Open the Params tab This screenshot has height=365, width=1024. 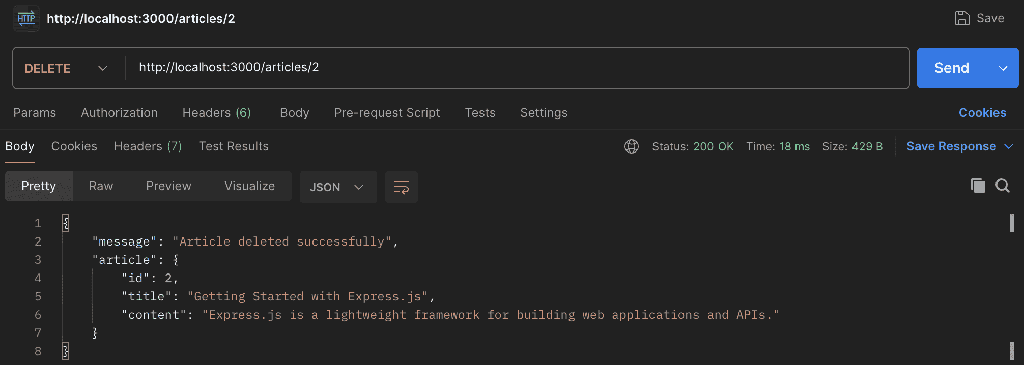point(35,112)
